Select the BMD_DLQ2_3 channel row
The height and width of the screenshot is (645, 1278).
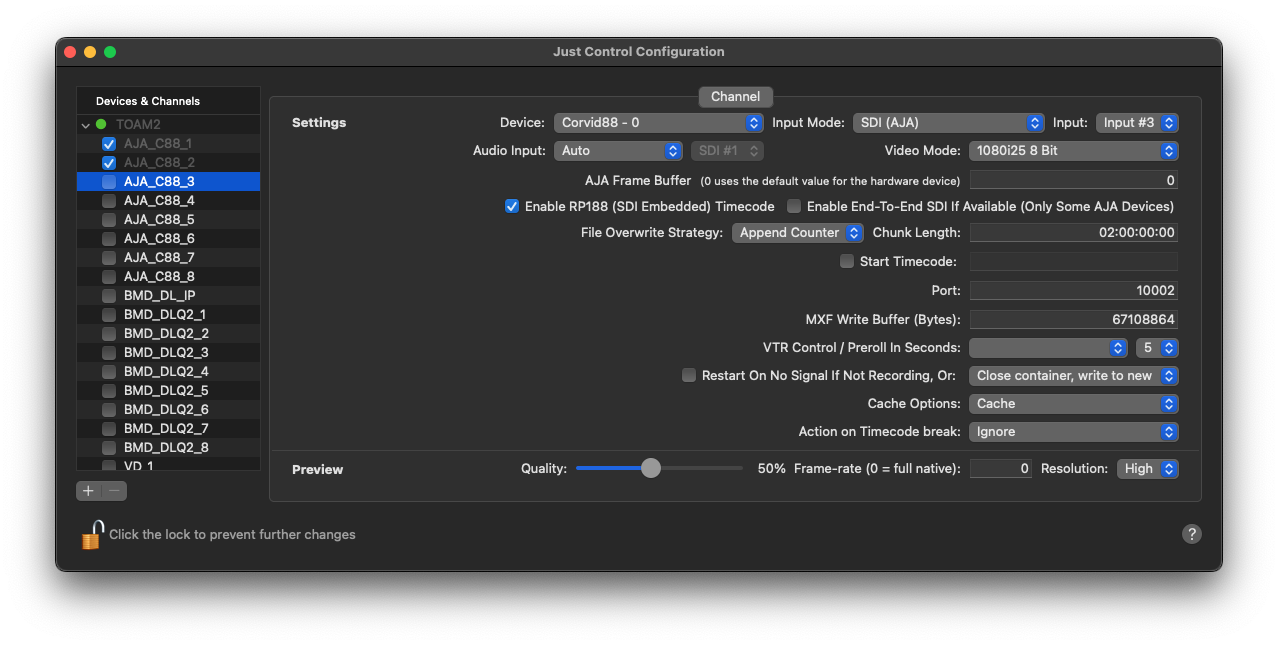coord(168,353)
